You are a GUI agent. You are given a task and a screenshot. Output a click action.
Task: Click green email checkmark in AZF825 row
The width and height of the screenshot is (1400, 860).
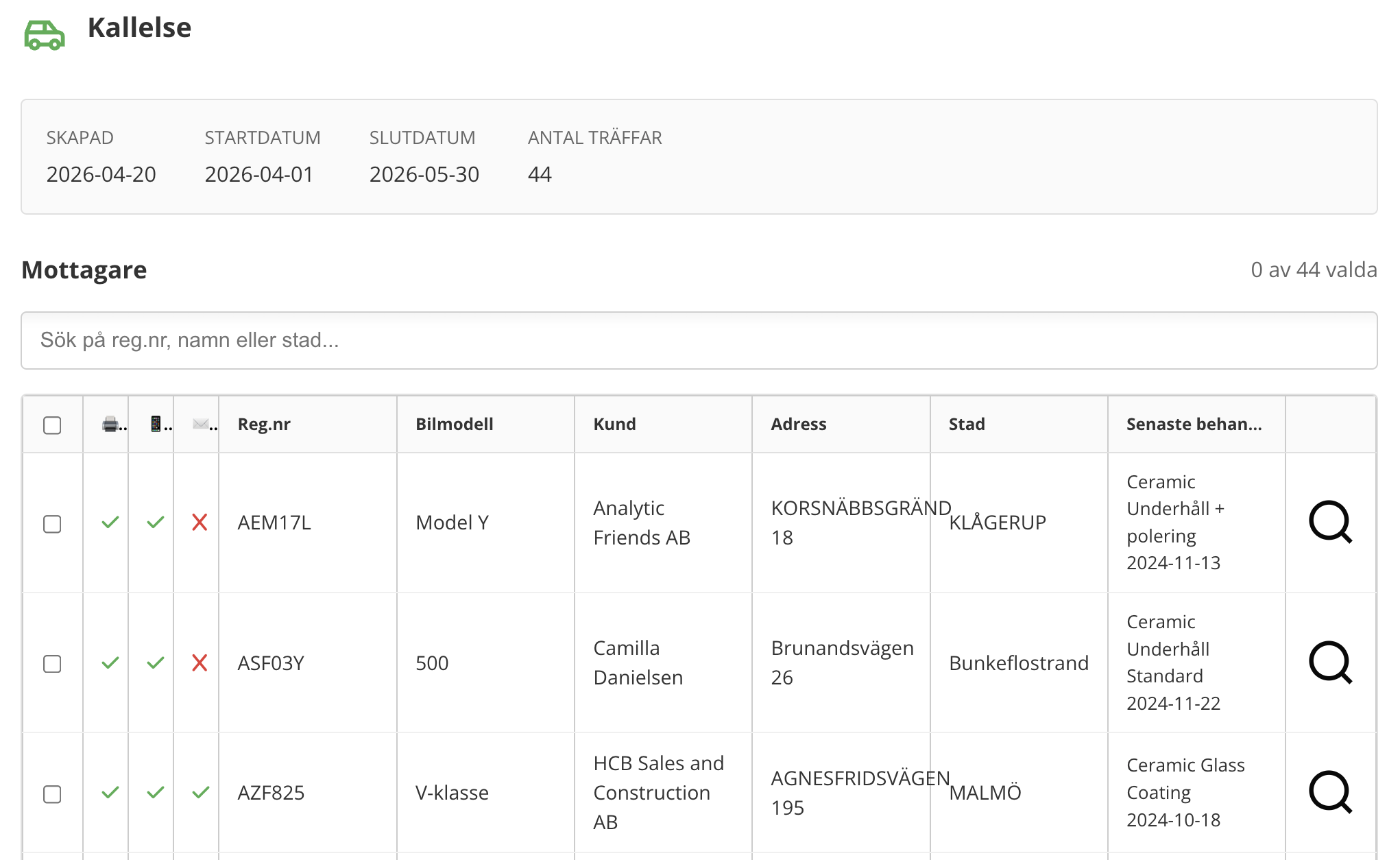tap(200, 793)
